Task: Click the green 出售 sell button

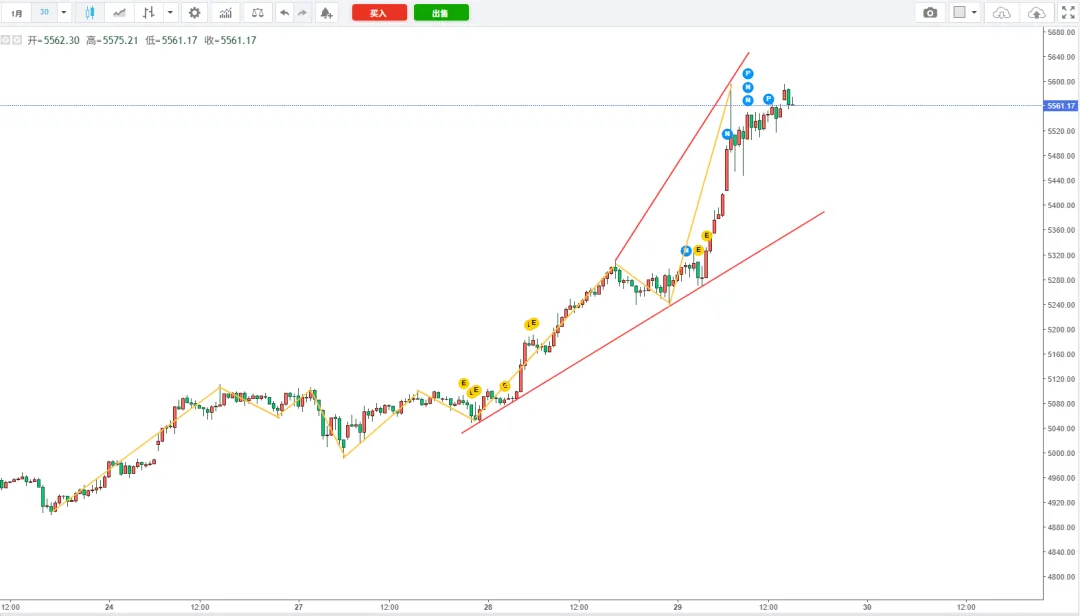Action: point(441,12)
